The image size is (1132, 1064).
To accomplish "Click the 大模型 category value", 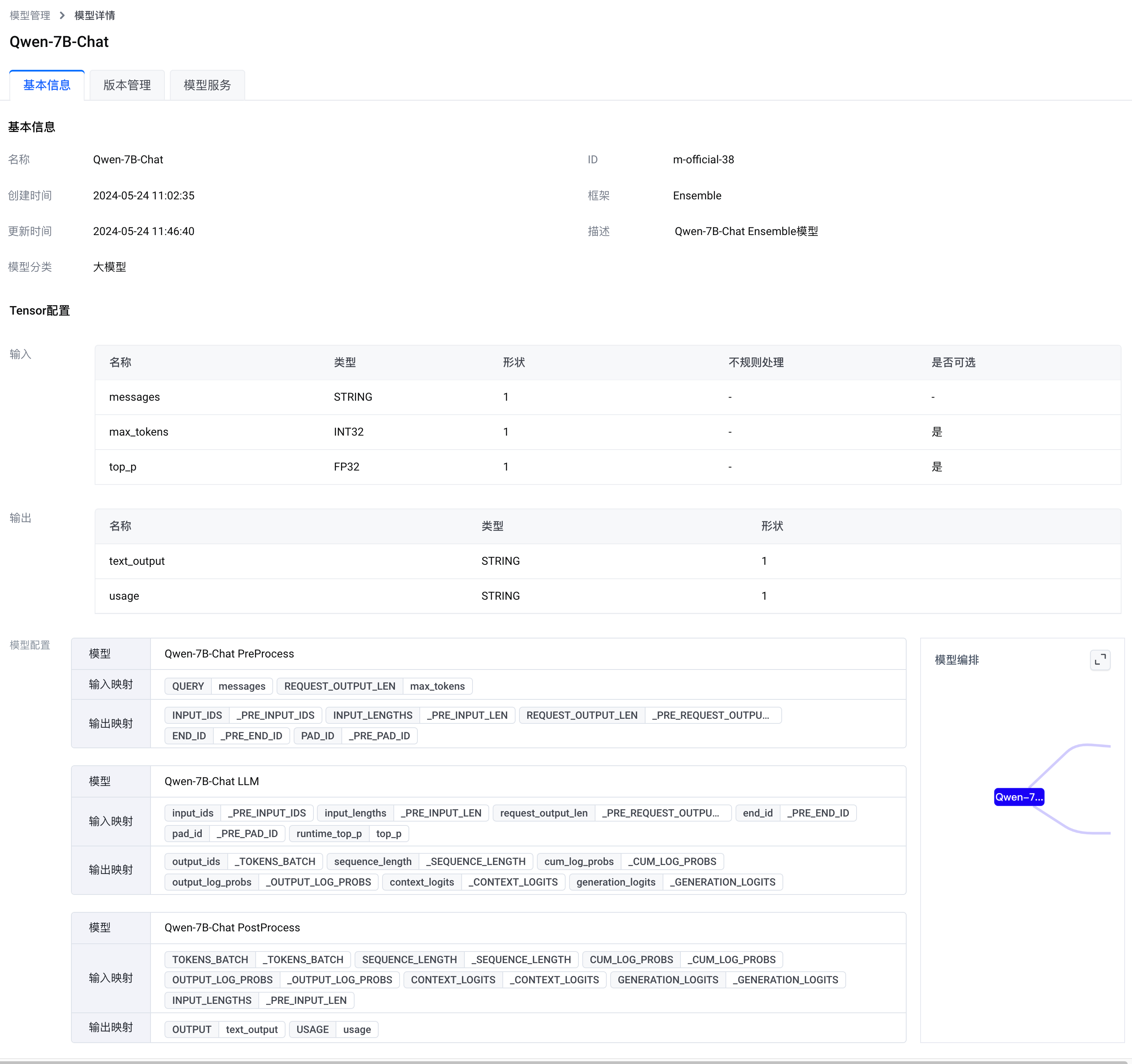I will 109,267.
